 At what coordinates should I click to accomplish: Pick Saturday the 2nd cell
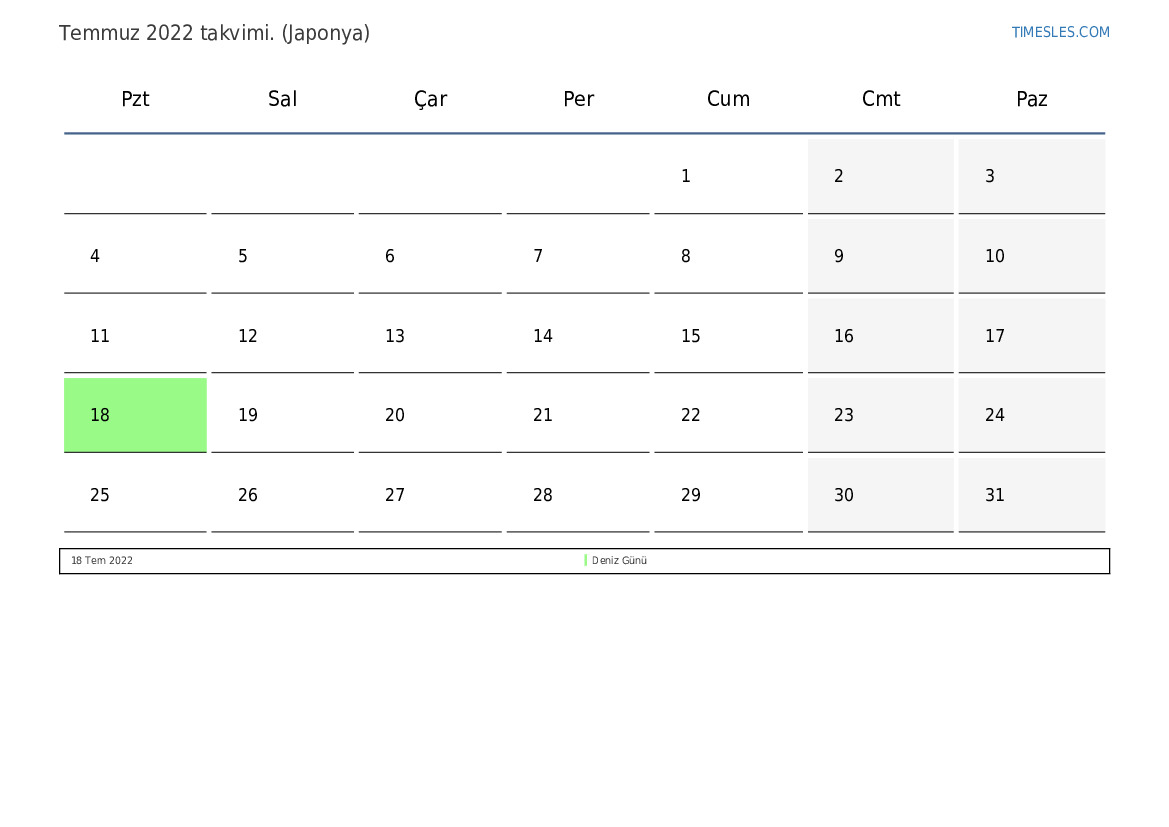[880, 176]
